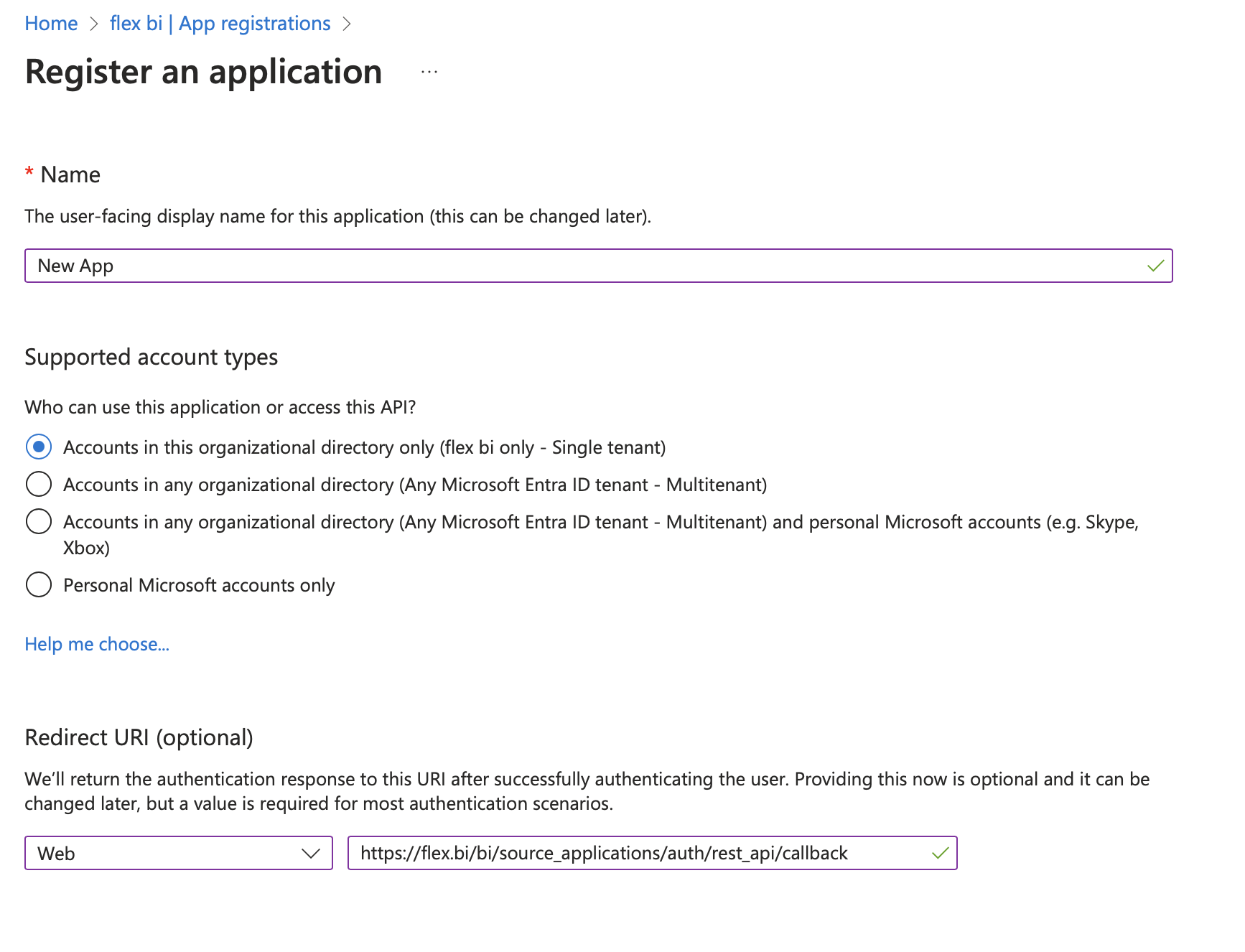Viewport: 1245px width, 952px height.
Task: Open the ellipsis menu beside the page title
Action: pyautogui.click(x=429, y=72)
